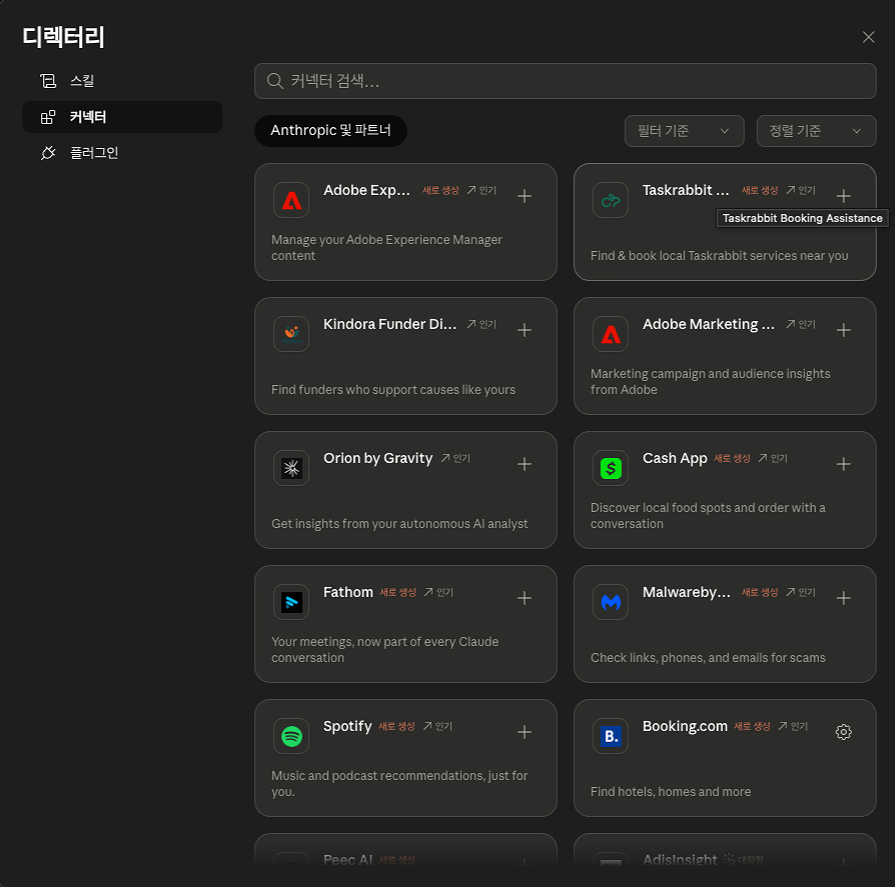Click the Malwarebytes logo icon

[610, 602]
